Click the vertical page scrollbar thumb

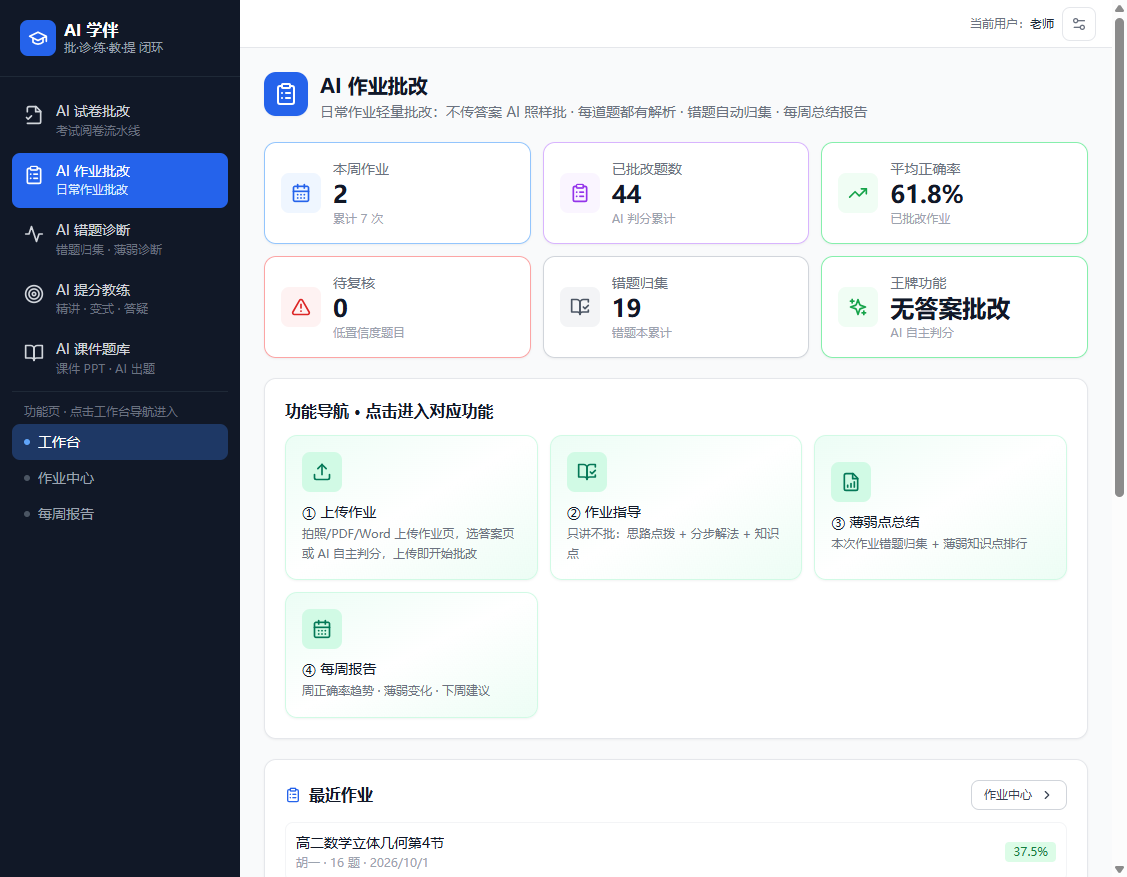[1119, 257]
